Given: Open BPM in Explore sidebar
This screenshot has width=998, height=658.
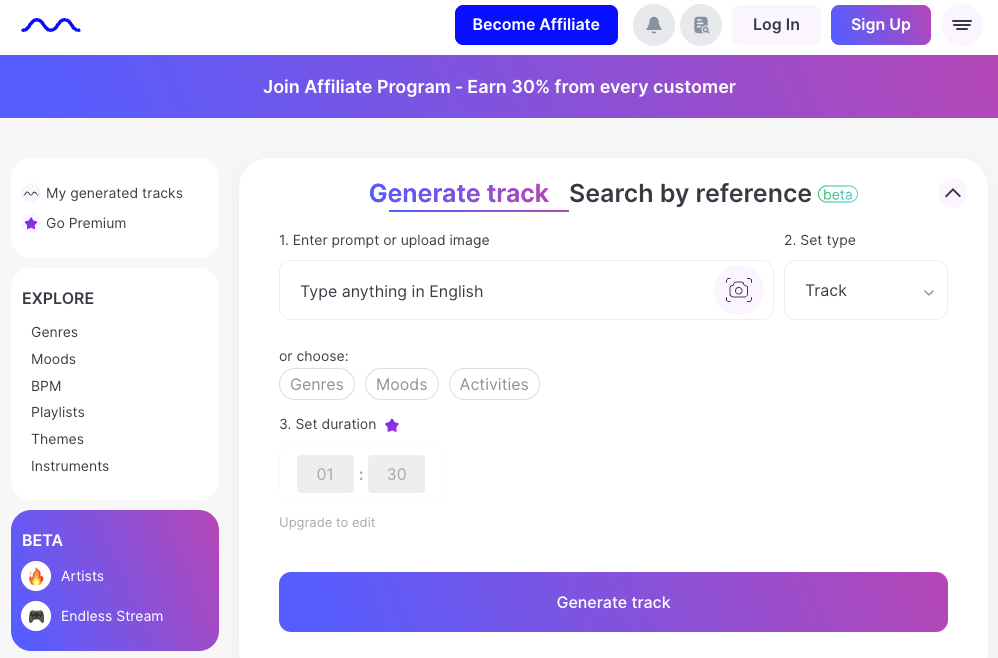Looking at the screenshot, I should click(46, 386).
